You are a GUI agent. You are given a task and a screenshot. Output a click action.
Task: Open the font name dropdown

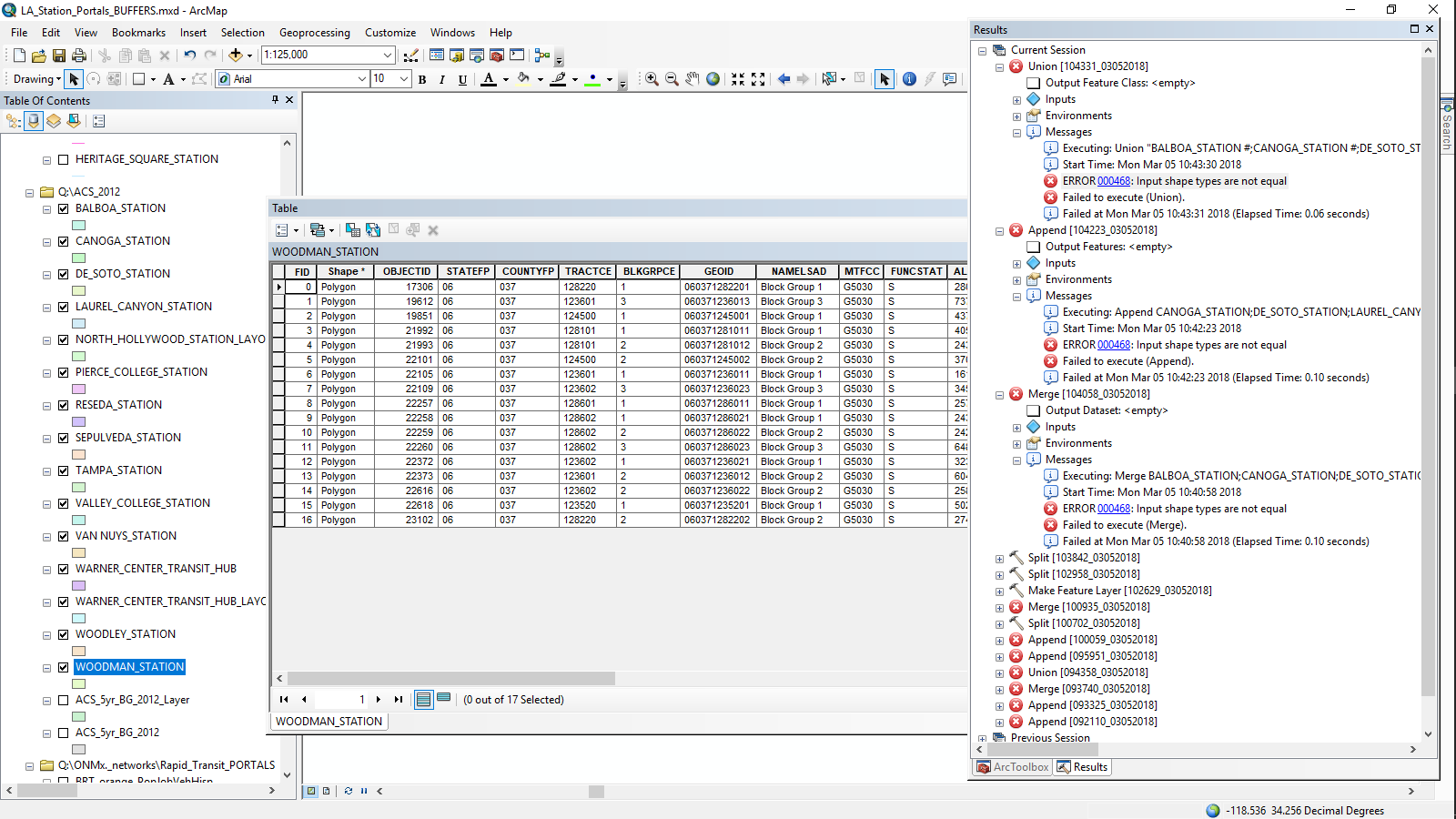(361, 79)
